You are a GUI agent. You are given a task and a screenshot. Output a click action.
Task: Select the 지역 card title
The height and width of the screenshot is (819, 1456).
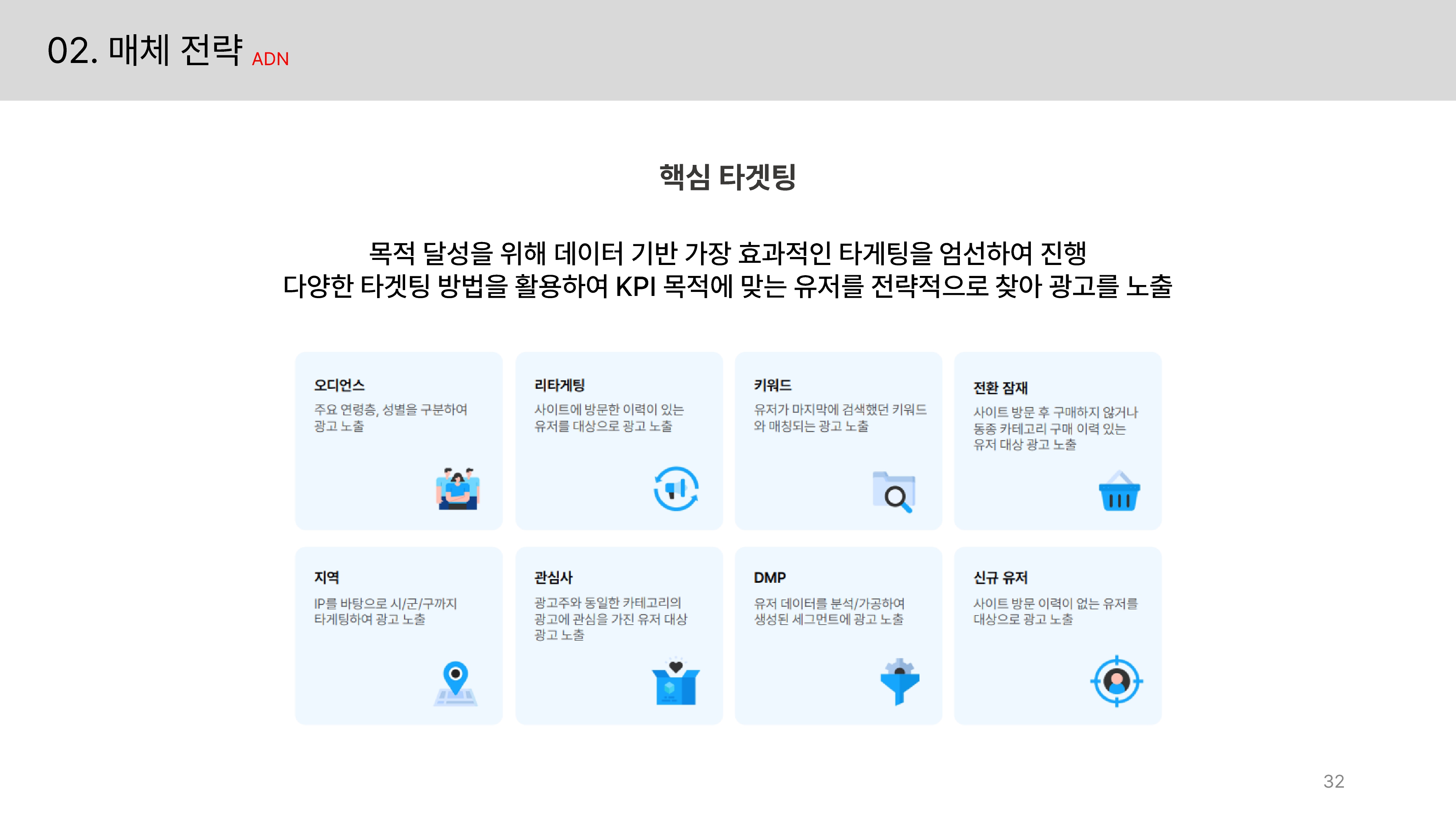[326, 577]
